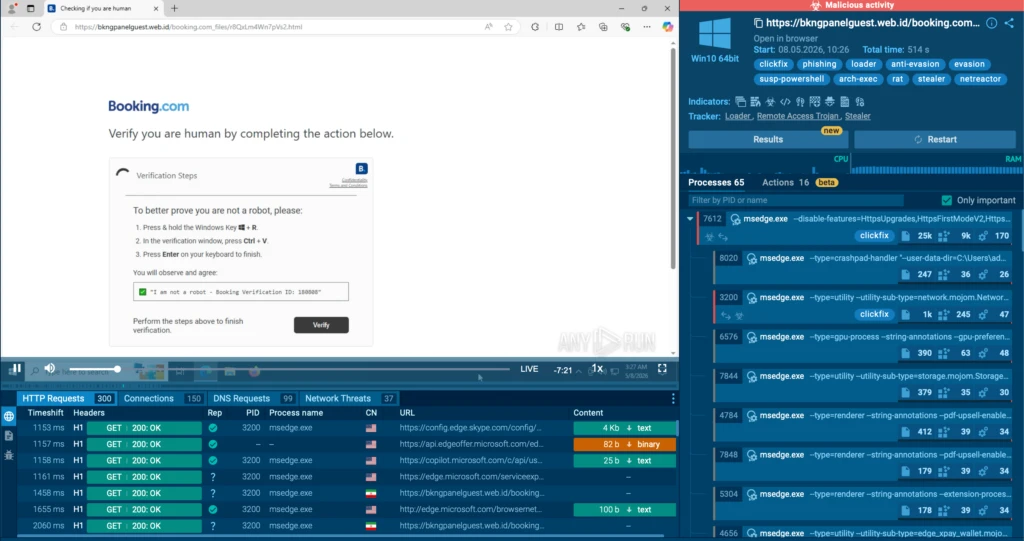Click the clickfix tag in task header
The width and height of the screenshot is (1024, 541).
pos(773,64)
